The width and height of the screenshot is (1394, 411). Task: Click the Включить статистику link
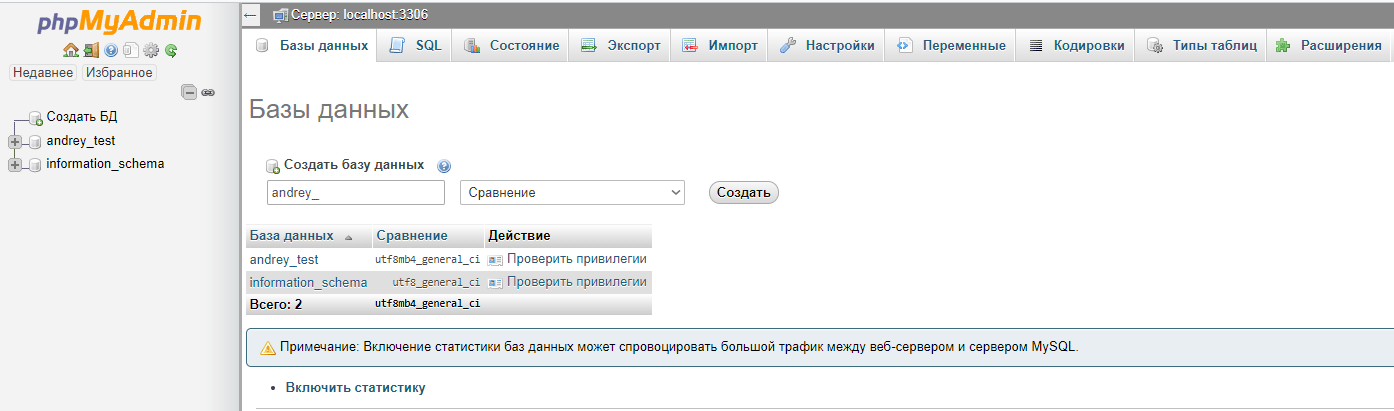(355, 388)
